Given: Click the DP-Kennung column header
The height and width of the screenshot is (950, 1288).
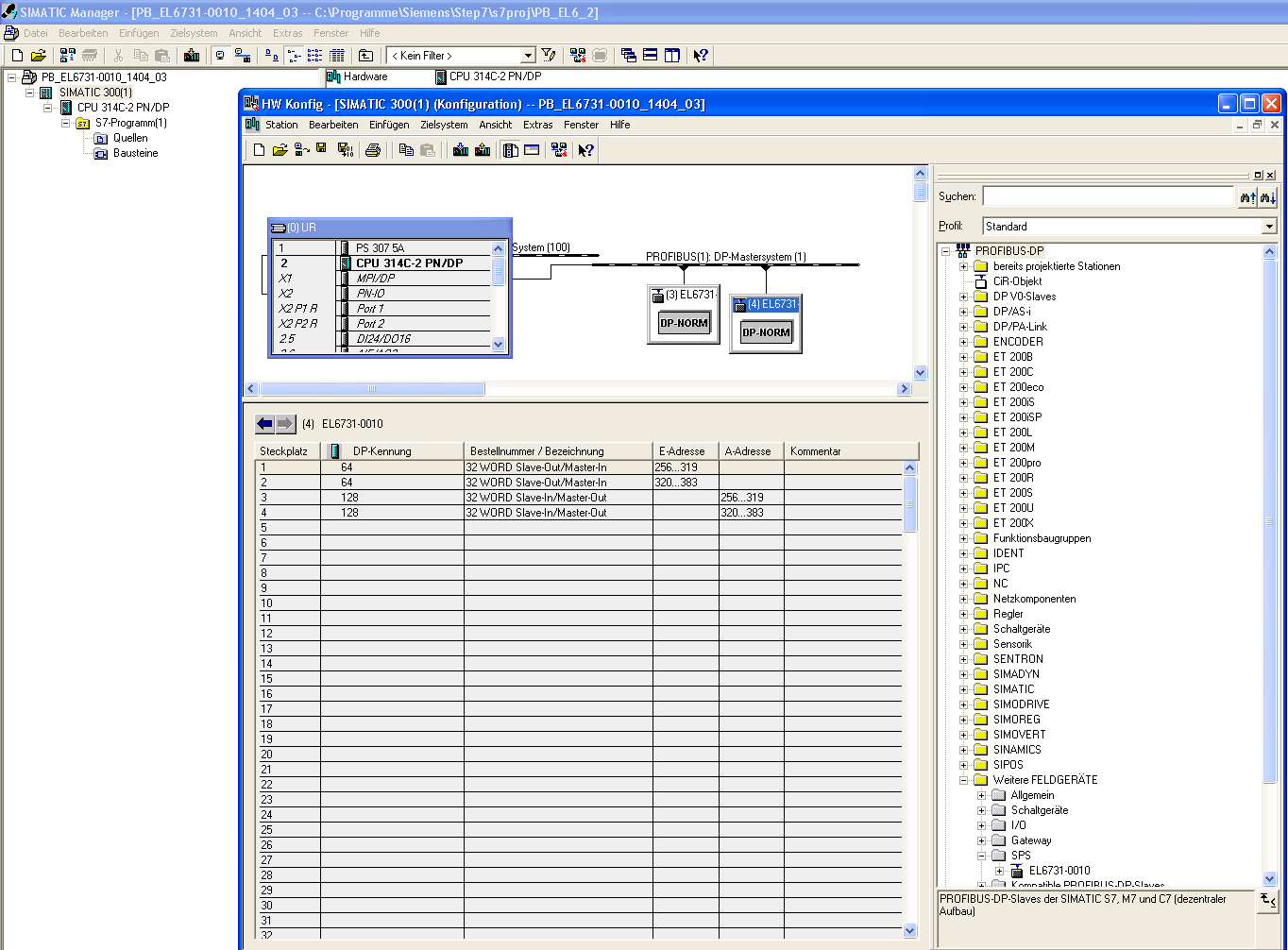Looking at the screenshot, I should (392, 451).
